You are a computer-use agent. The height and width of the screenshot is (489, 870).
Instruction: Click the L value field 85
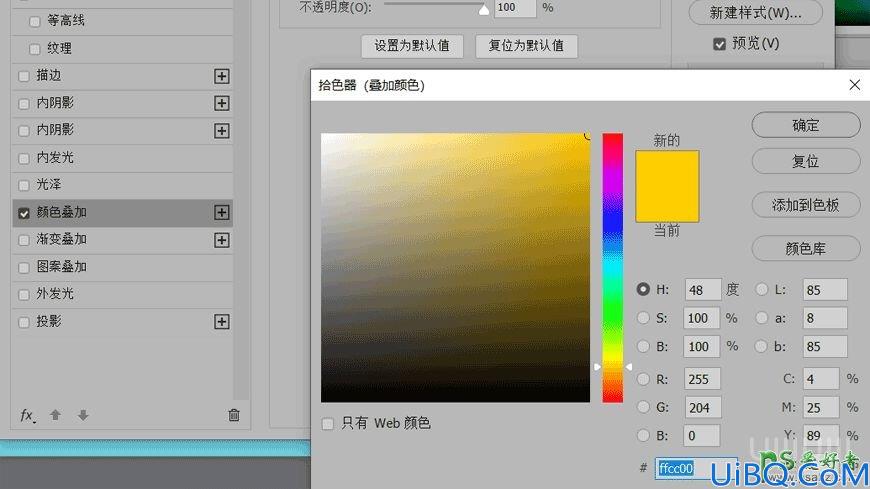(x=825, y=290)
